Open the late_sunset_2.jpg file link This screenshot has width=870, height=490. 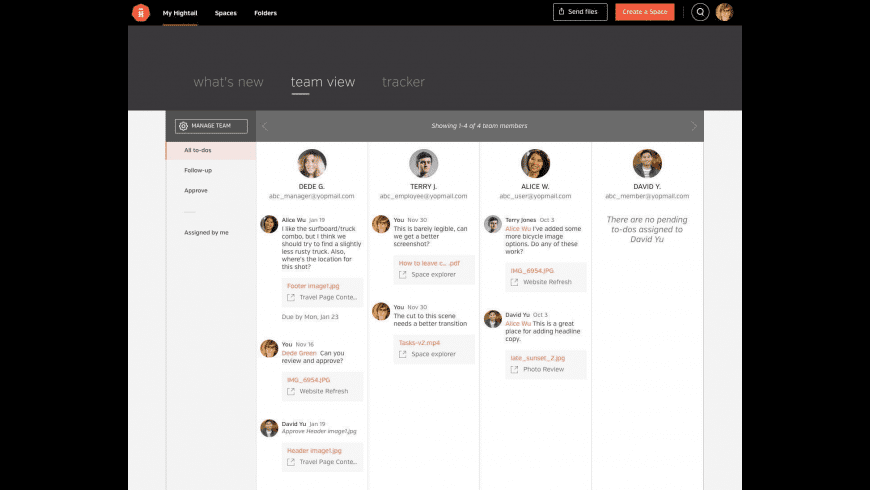click(x=538, y=358)
